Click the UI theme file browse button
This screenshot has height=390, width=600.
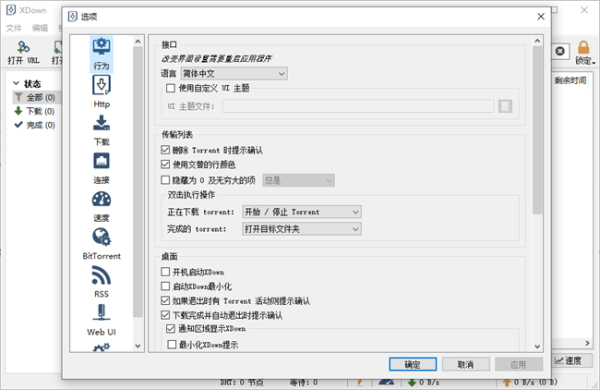point(505,106)
